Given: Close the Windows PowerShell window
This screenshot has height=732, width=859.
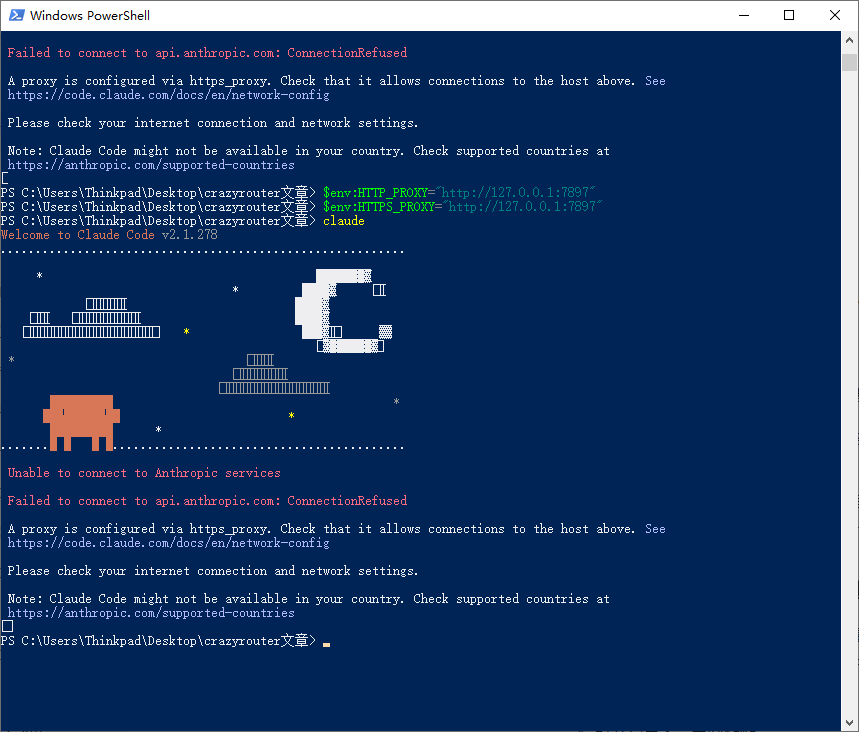Looking at the screenshot, I should [x=834, y=15].
